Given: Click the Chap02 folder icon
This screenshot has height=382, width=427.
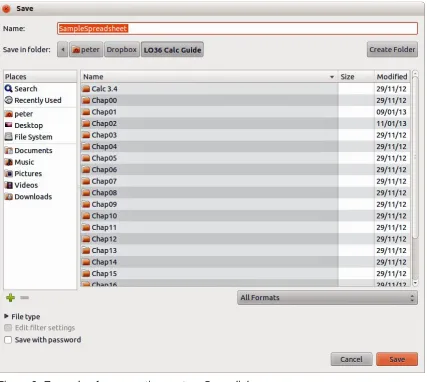Looking at the screenshot, I should (x=86, y=123).
